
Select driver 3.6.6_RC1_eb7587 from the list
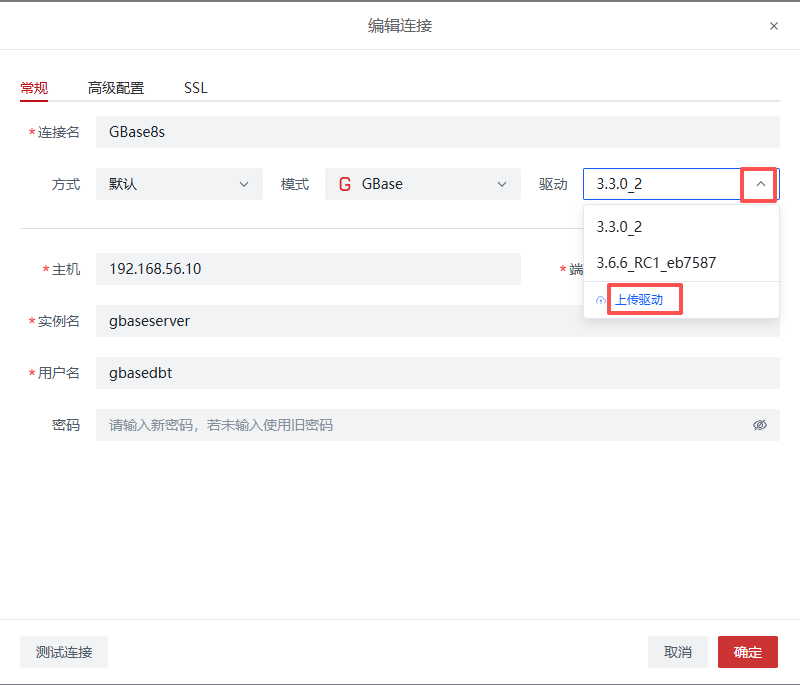pyautogui.click(x=681, y=263)
